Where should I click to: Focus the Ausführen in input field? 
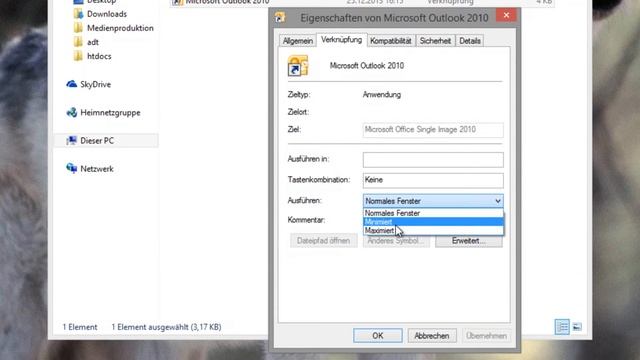click(433, 160)
